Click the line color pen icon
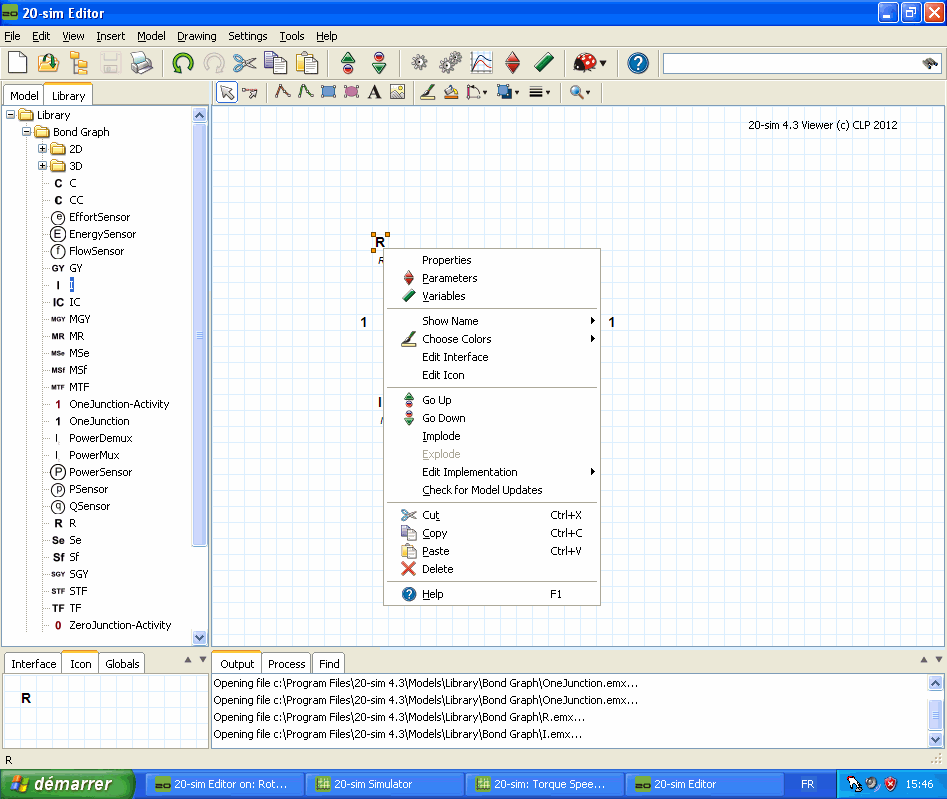947x799 pixels. tap(428, 92)
